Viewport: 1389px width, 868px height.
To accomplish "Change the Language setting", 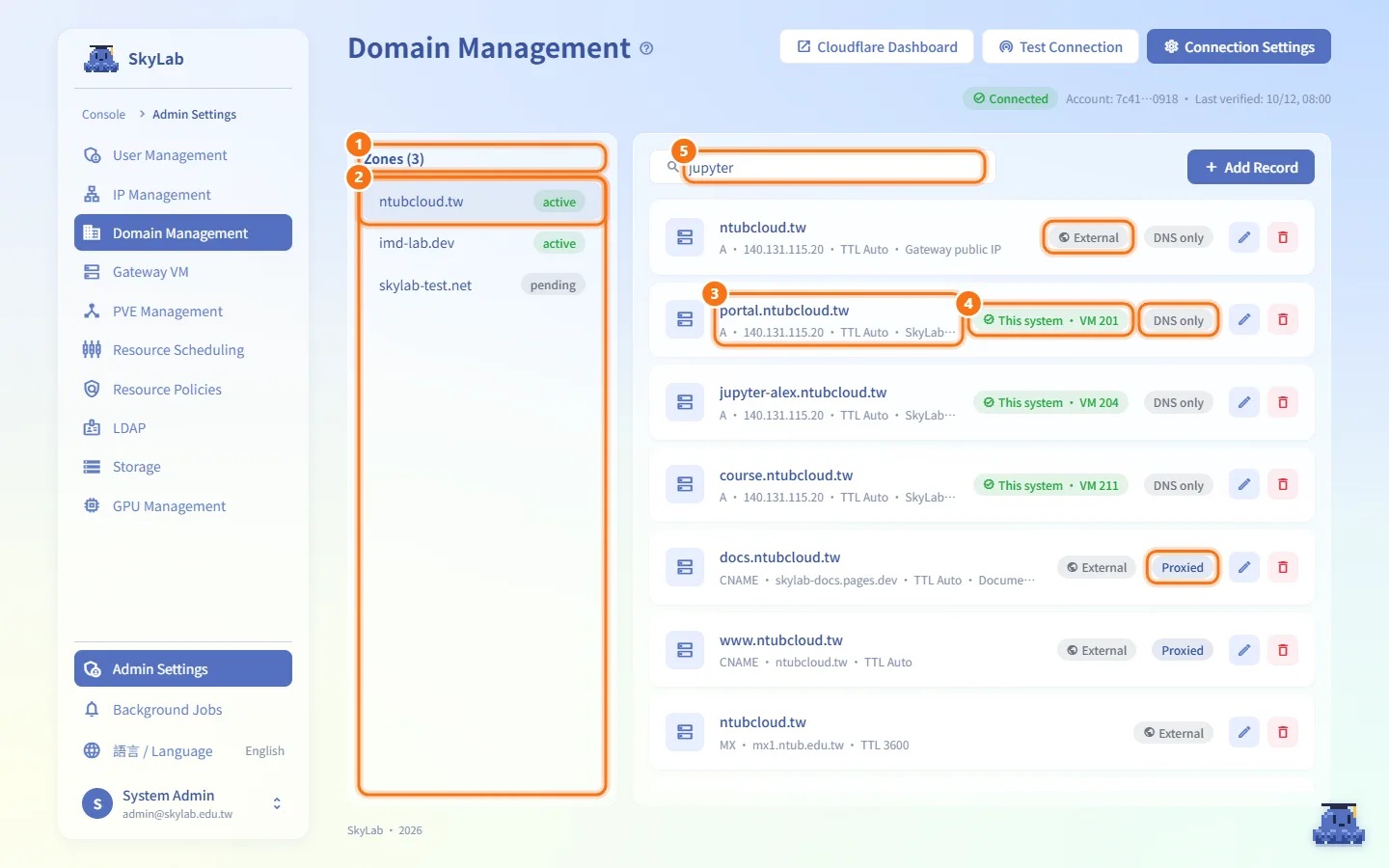I will [x=183, y=751].
